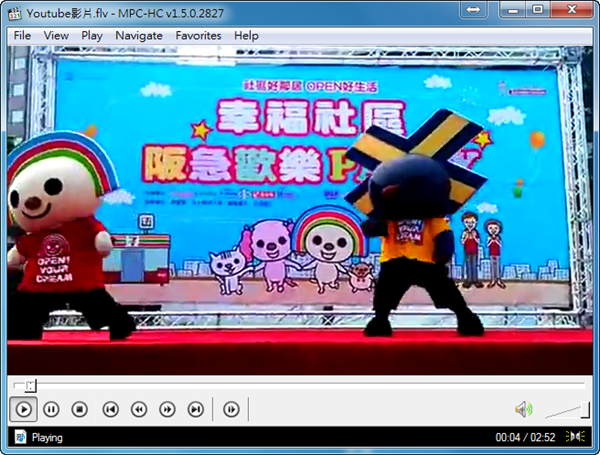Skip forward to the next file
This screenshot has height=455, width=600.
click(x=196, y=409)
